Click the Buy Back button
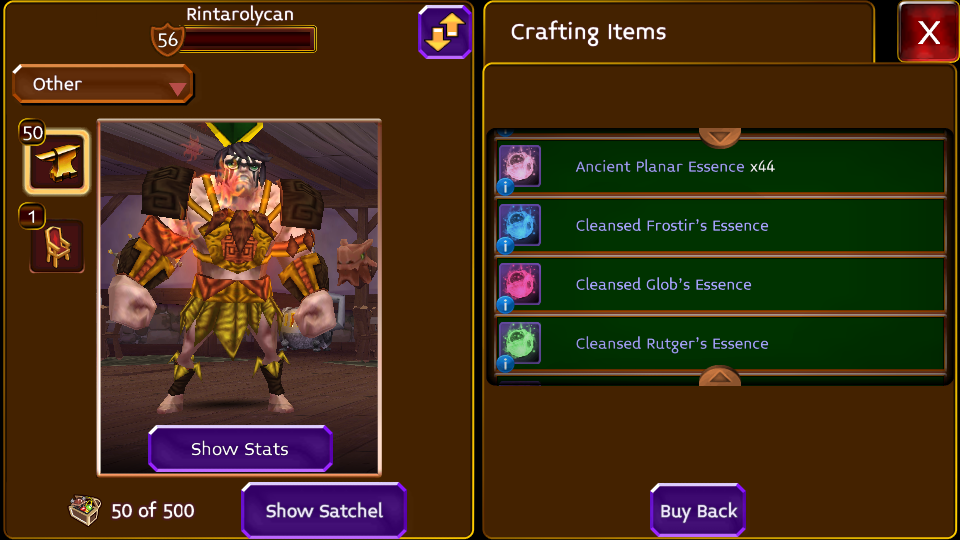The image size is (960, 540). [x=698, y=511]
